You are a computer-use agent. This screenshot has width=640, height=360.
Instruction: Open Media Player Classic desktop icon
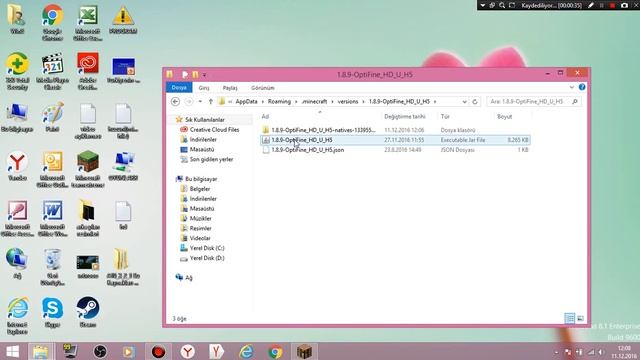[52, 71]
